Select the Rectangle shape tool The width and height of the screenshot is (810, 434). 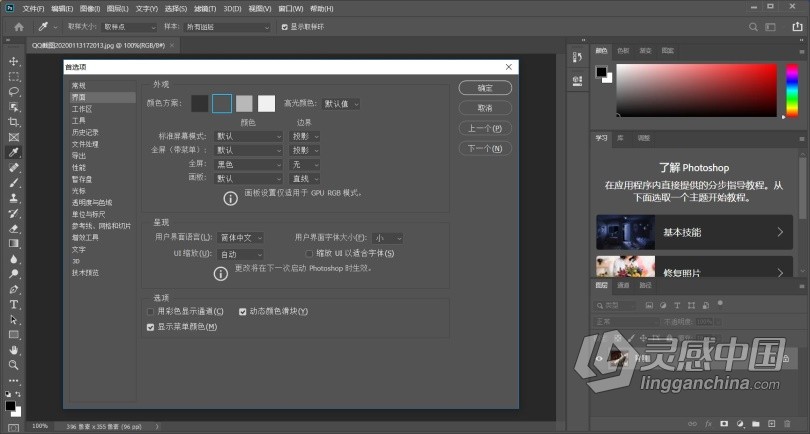(14, 335)
